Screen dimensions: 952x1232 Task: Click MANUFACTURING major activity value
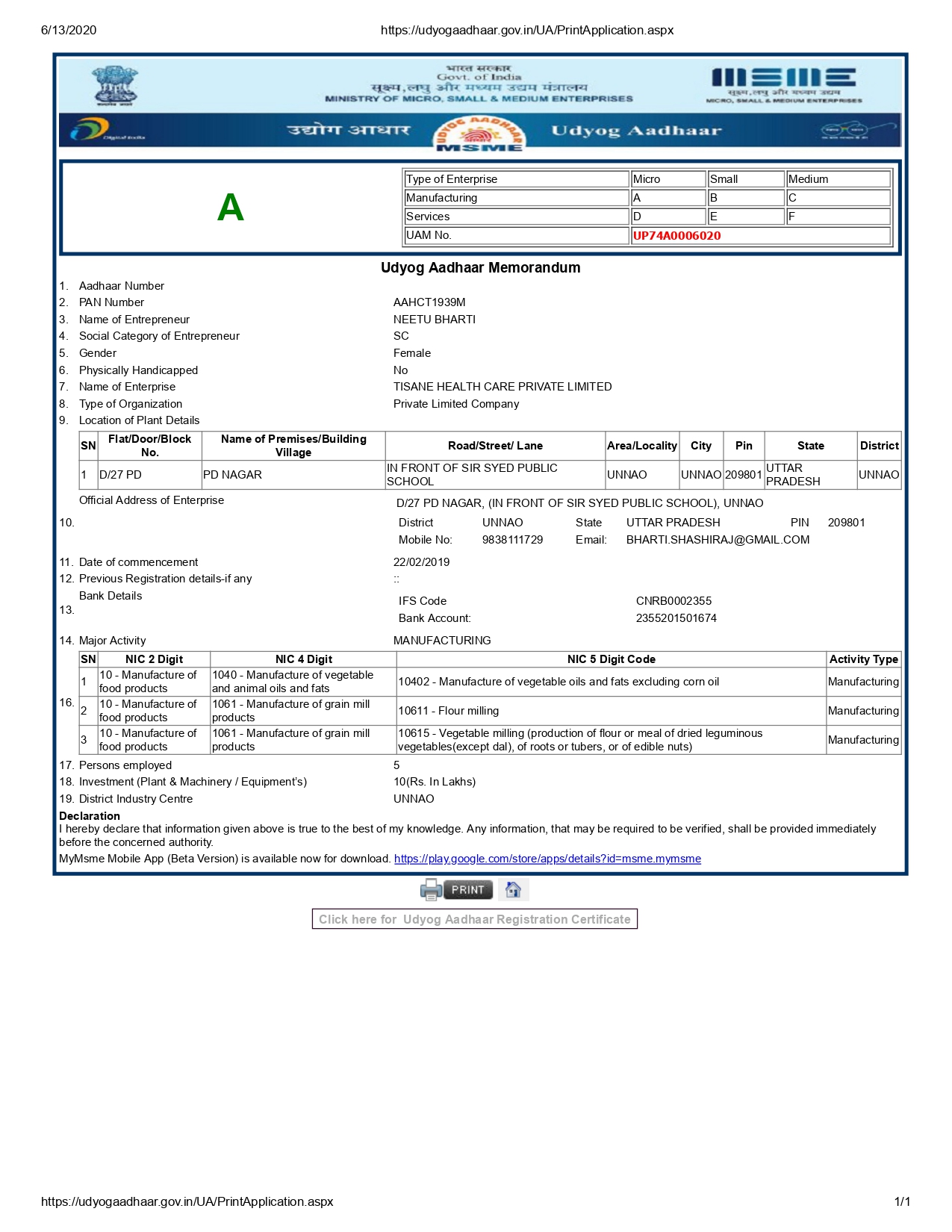442,641
